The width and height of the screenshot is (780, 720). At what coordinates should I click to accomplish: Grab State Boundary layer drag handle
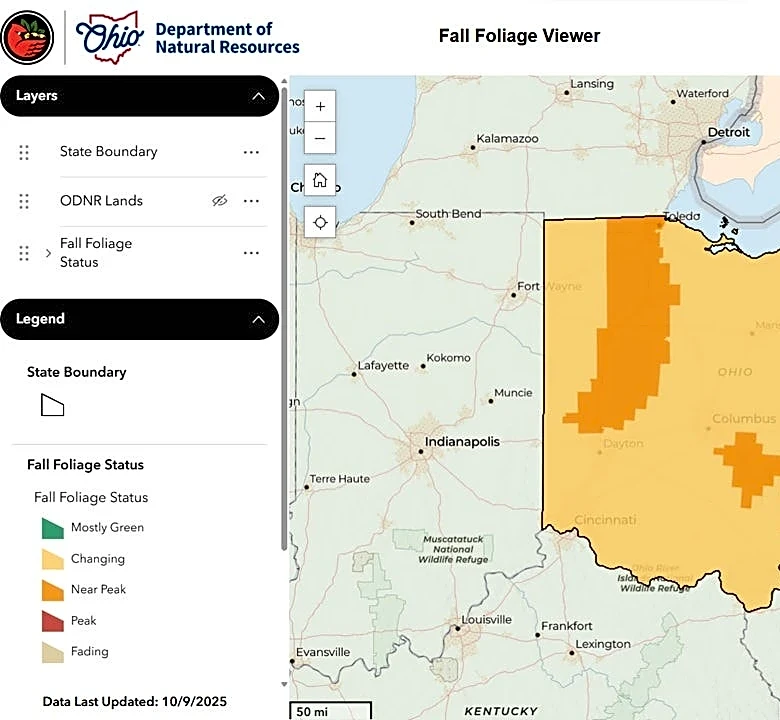pos(24,152)
